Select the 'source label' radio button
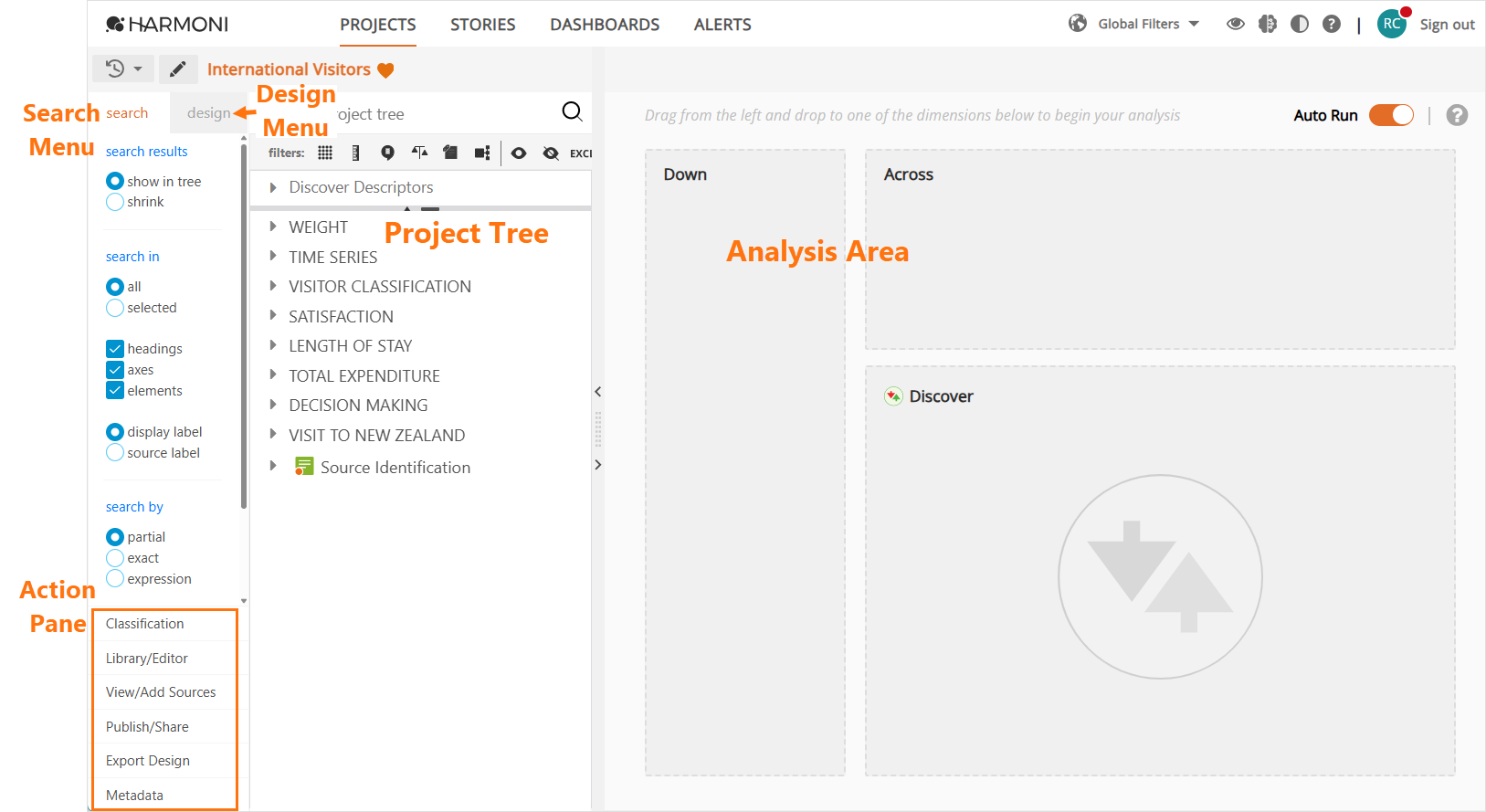This screenshot has width=1486, height=812. pos(115,453)
